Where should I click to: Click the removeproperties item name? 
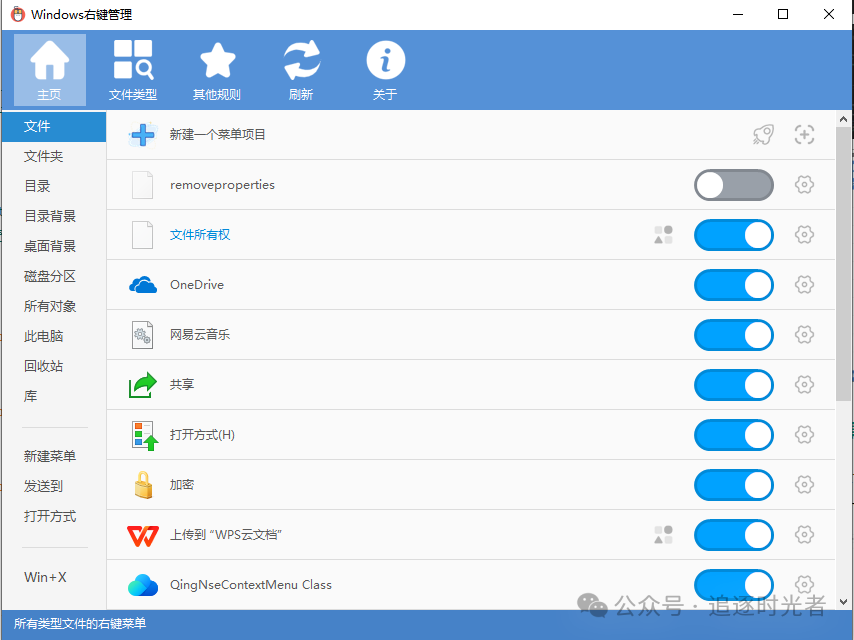222,185
